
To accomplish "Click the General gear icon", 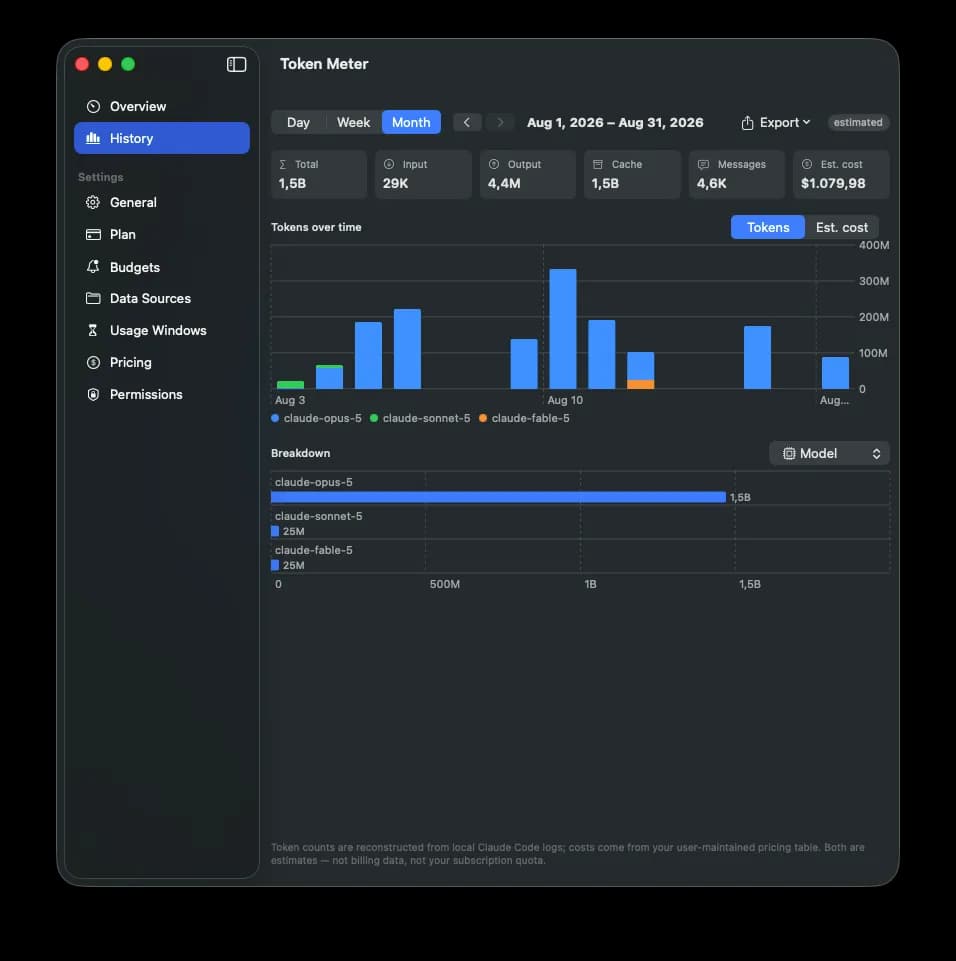I will tap(93, 202).
